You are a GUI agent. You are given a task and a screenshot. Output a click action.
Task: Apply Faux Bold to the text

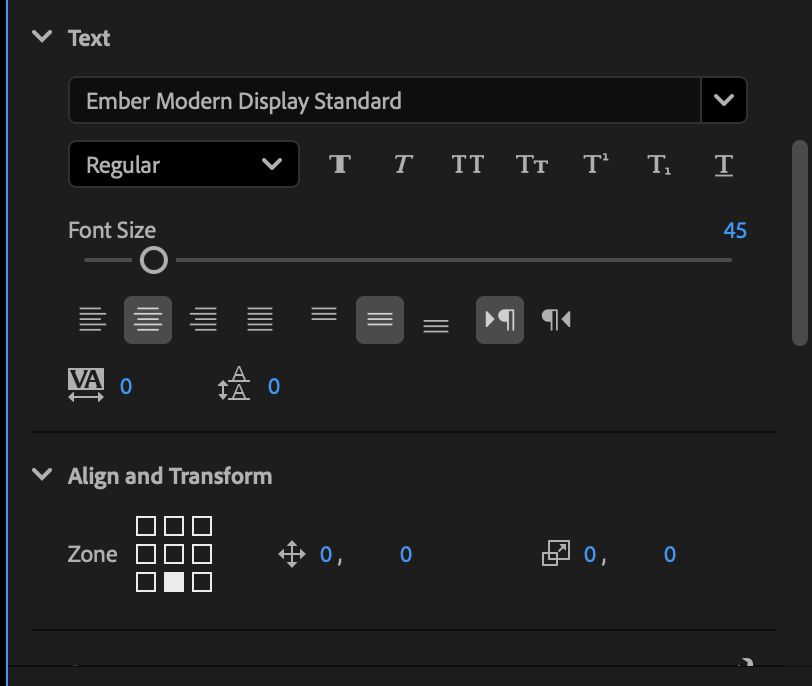[339, 164]
